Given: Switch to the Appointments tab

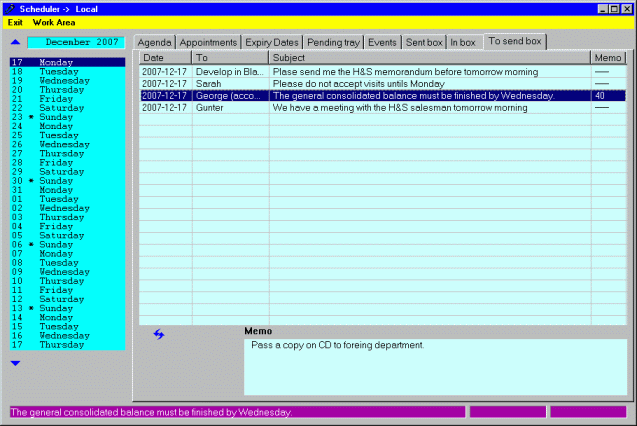Looking at the screenshot, I should pyautogui.click(x=210, y=43).
